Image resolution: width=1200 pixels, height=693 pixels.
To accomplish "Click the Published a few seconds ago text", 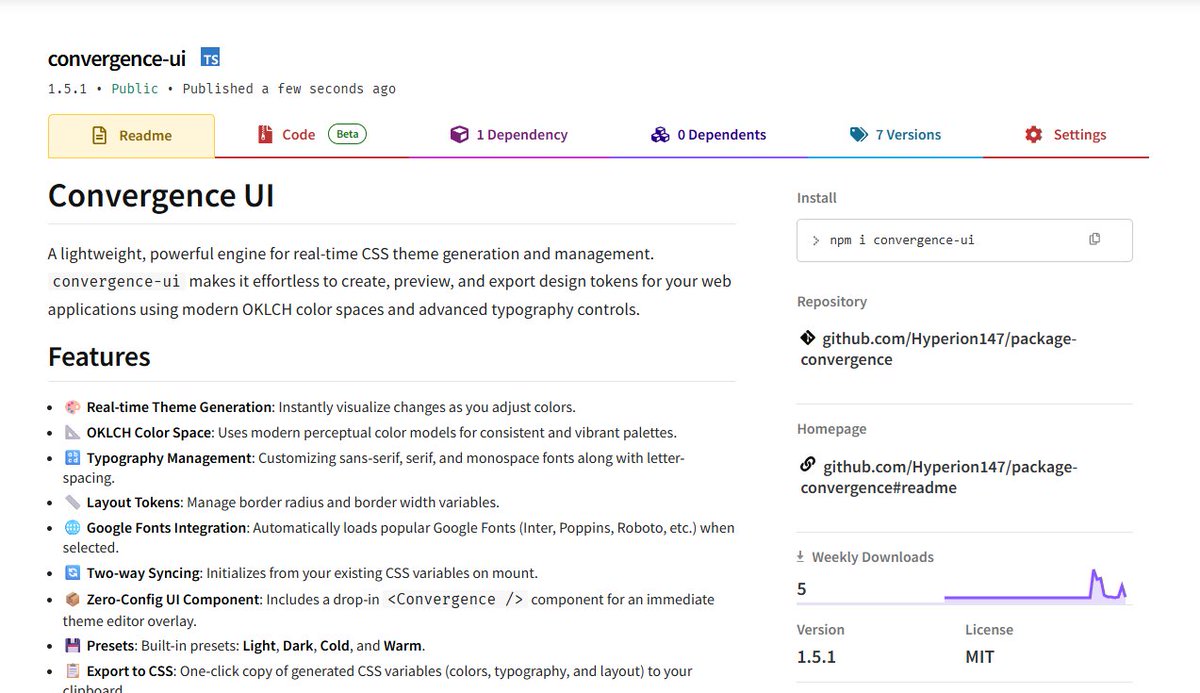I will point(289,89).
